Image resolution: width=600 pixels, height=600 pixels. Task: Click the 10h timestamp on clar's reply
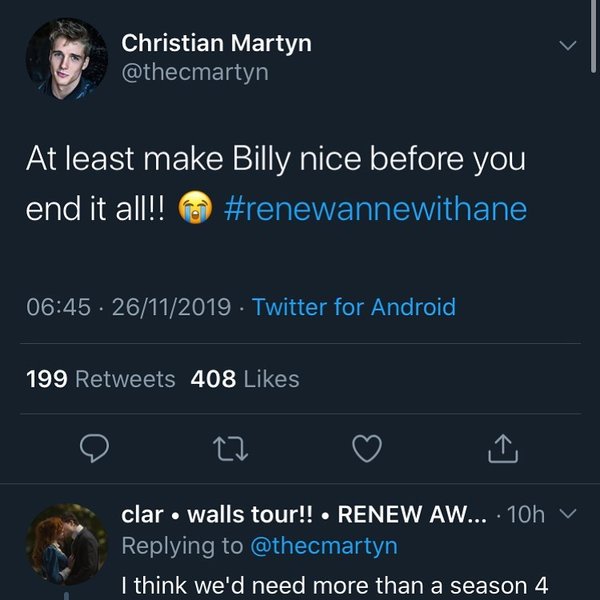[x=526, y=515]
